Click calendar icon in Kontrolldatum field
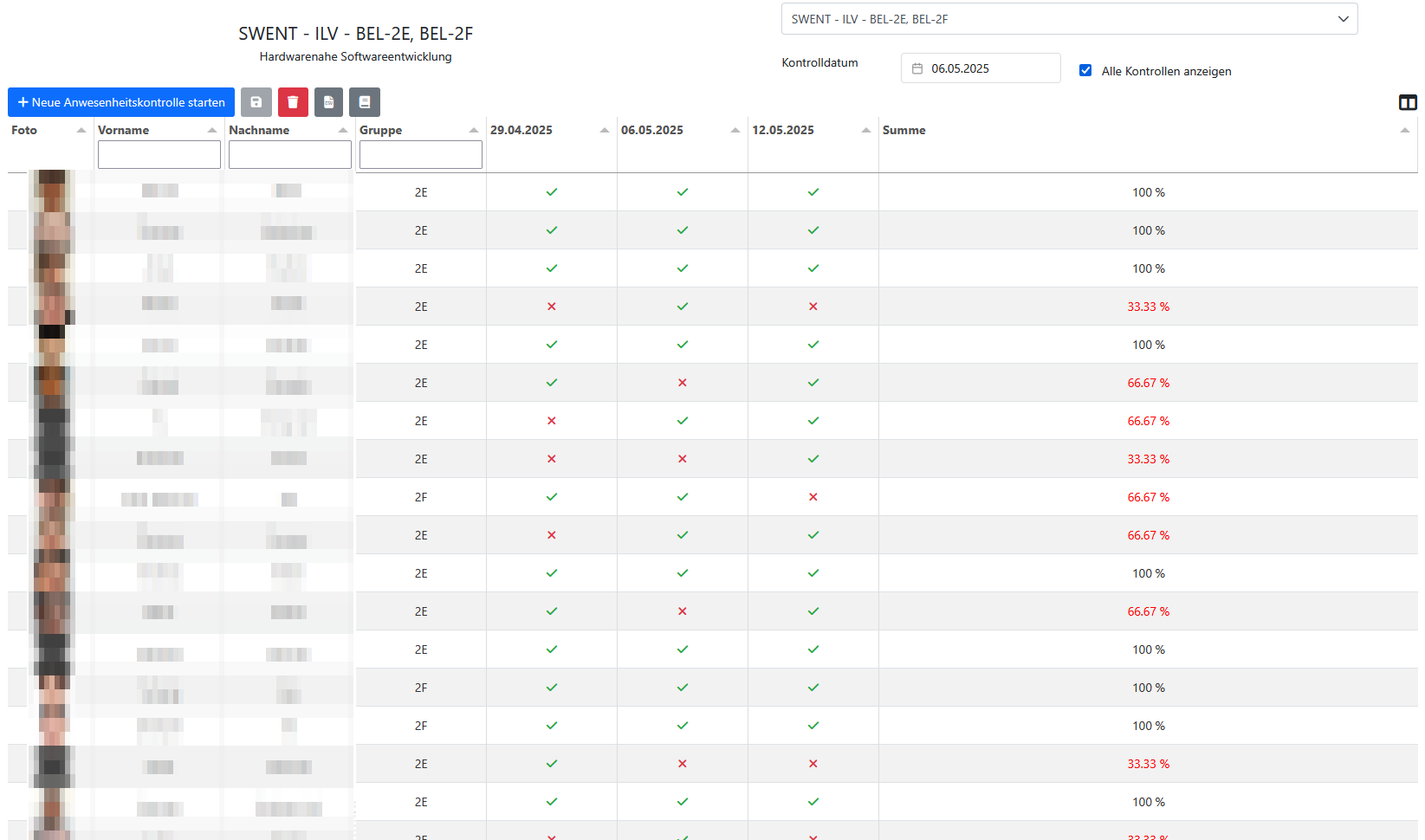Image resolution: width=1425 pixels, height=840 pixels. coord(917,68)
